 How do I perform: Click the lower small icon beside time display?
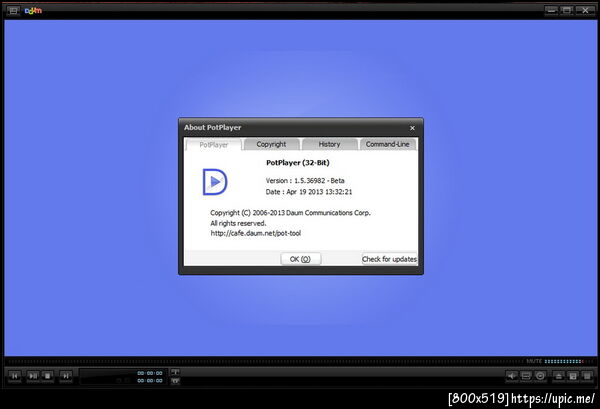(x=175, y=381)
